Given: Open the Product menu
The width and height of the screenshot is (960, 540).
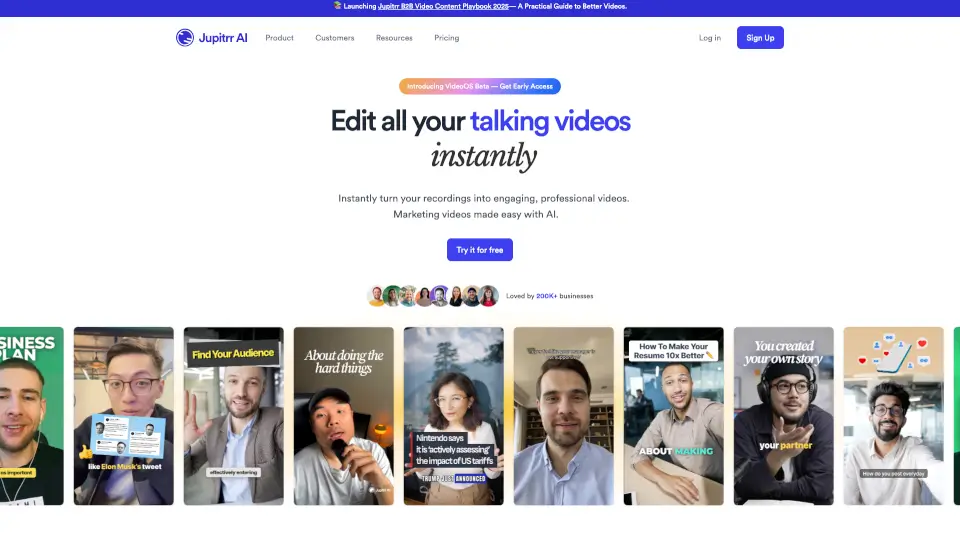Looking at the screenshot, I should pyautogui.click(x=279, y=38).
